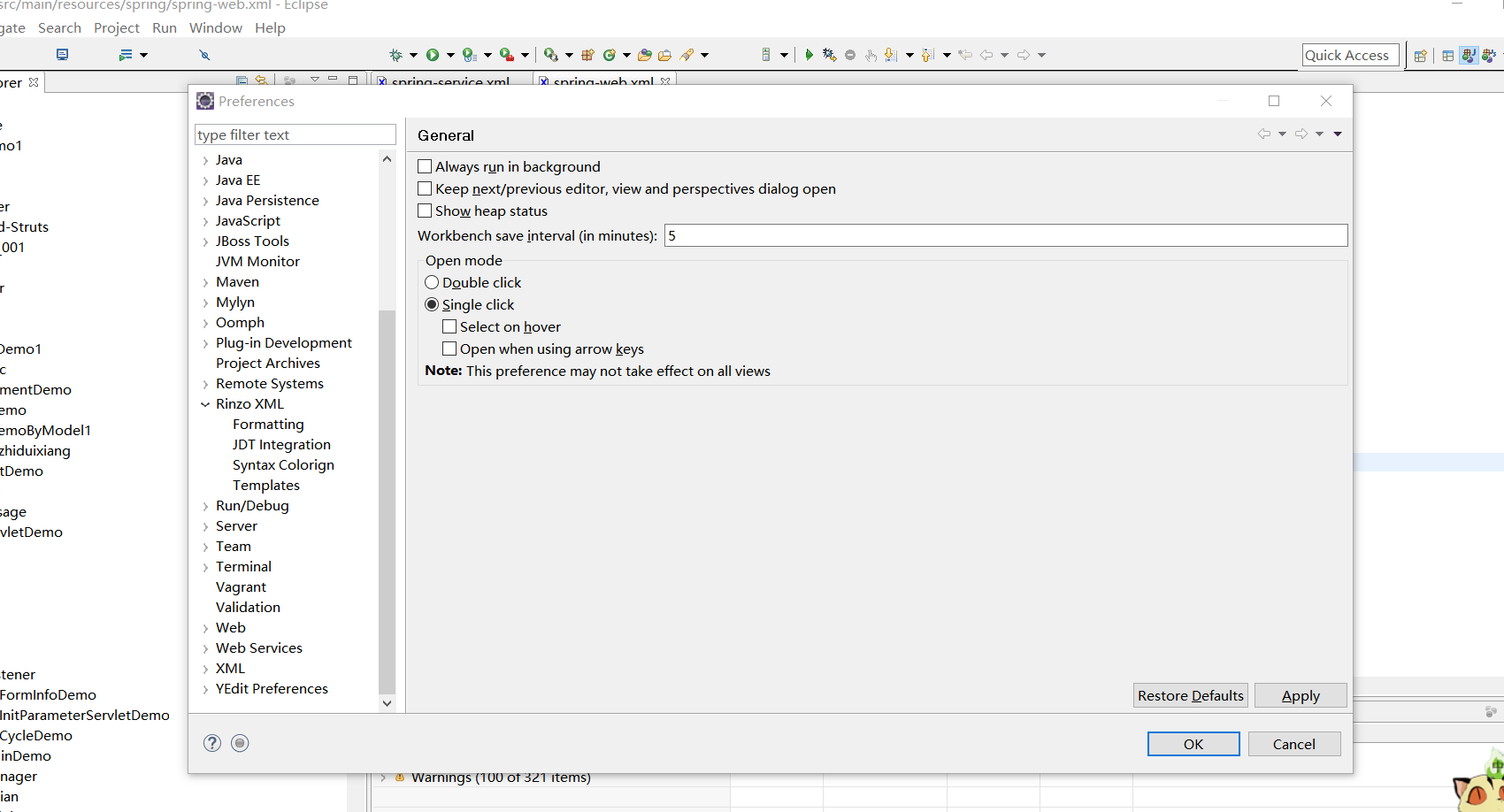The image size is (1504, 812).
Task: Collapse the Rinzo XML node
Action: 205,404
